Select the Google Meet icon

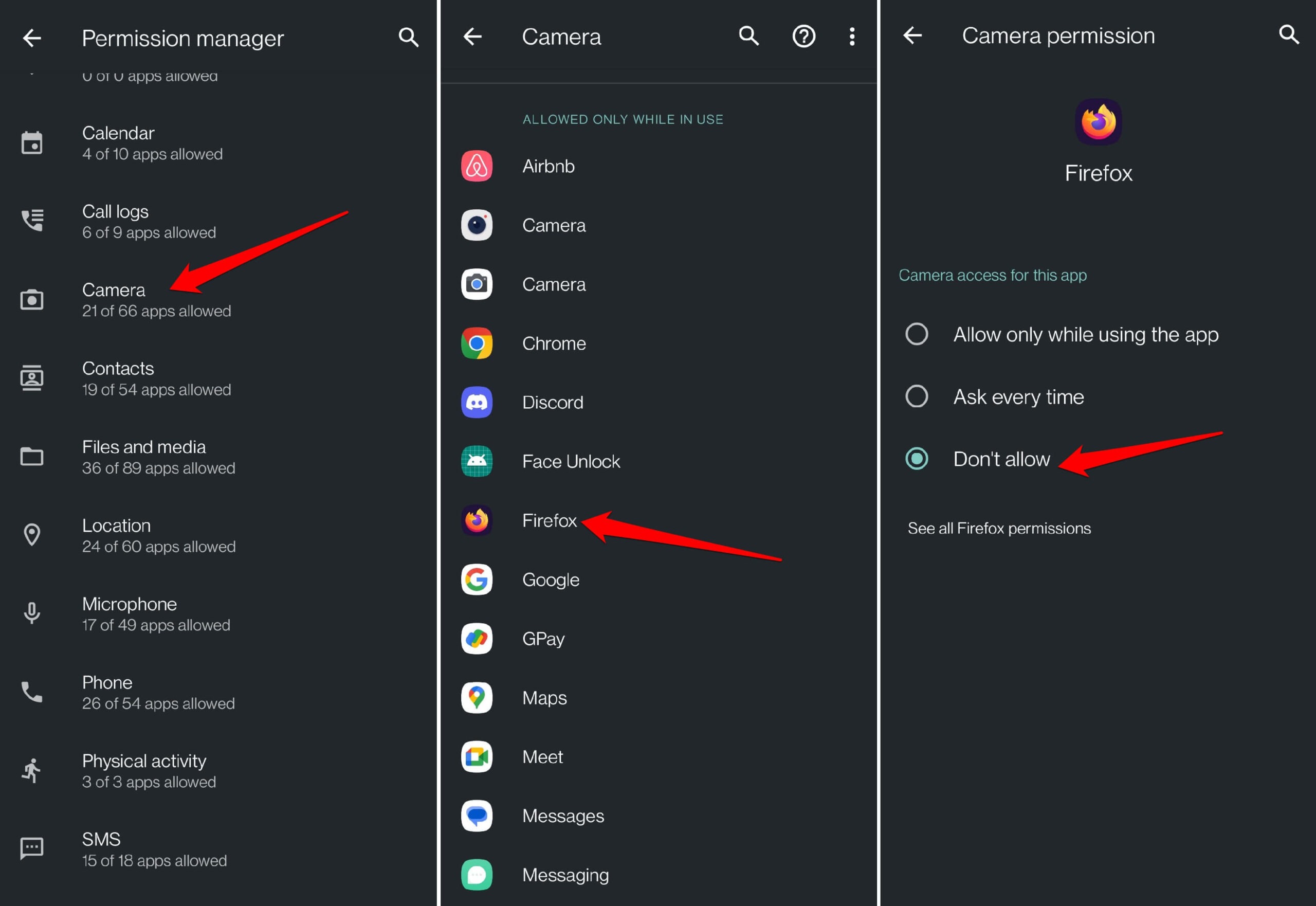coord(476,757)
